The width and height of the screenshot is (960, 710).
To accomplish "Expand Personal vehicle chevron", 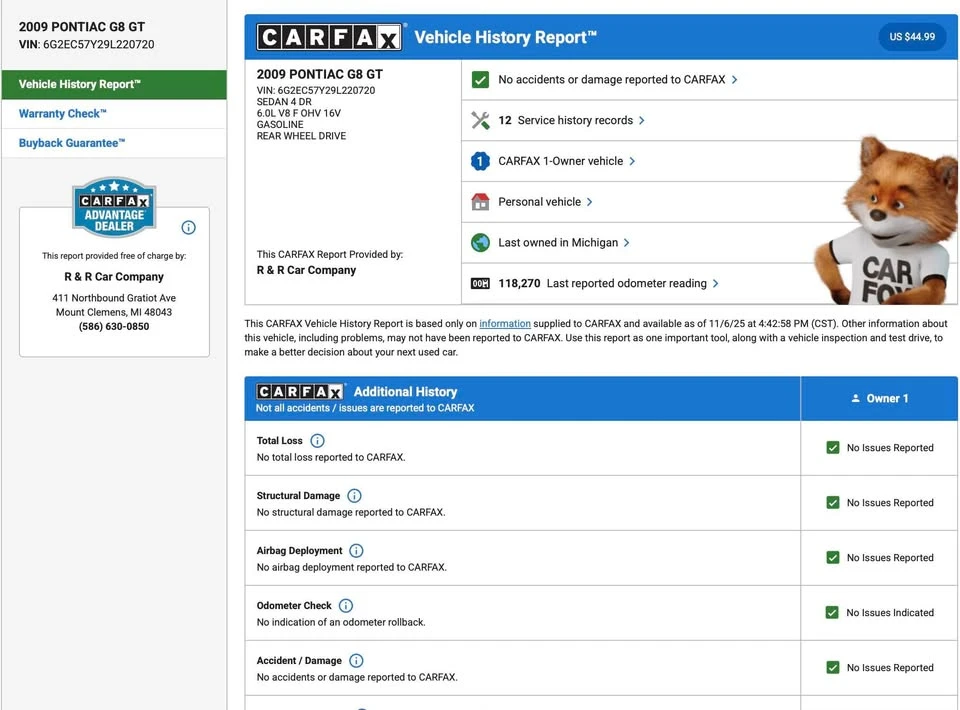I will [x=590, y=202].
